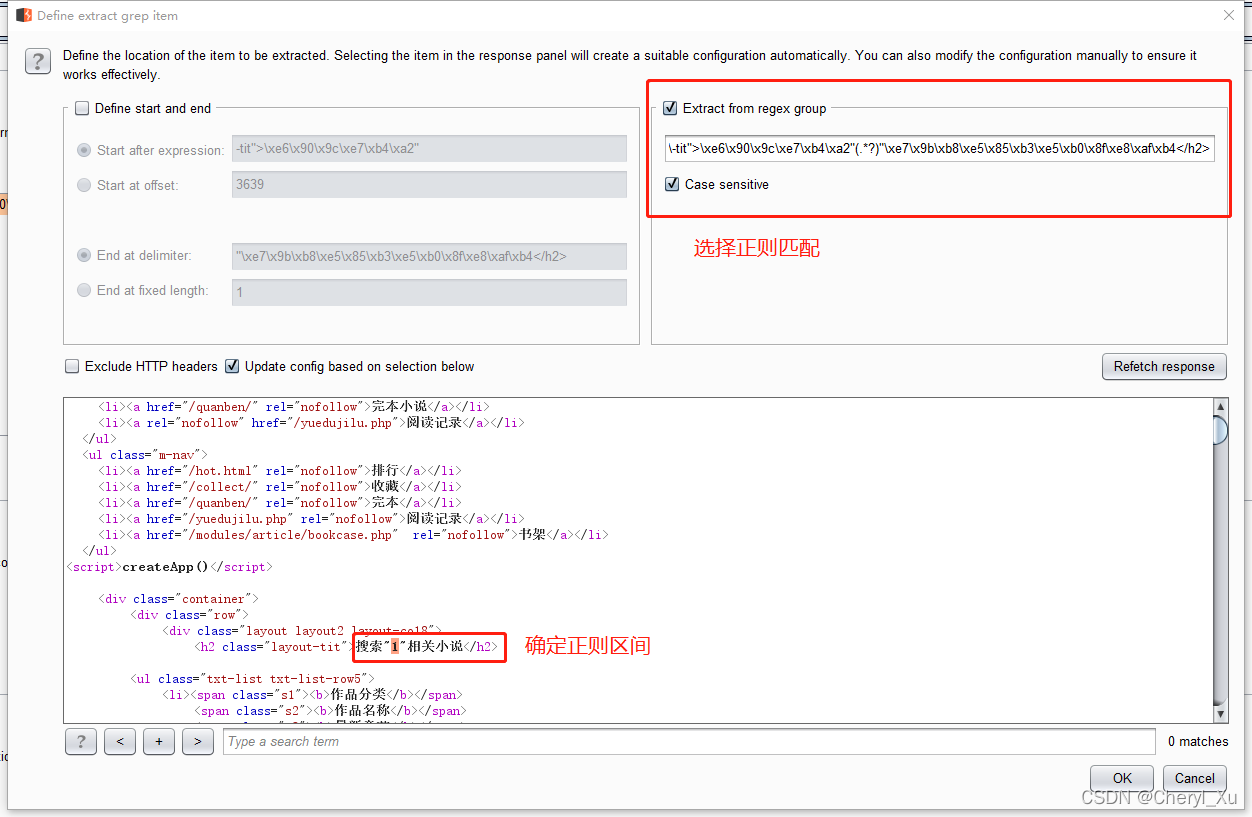Click the End at delimiter text field
The image size is (1252, 817).
click(x=429, y=256)
